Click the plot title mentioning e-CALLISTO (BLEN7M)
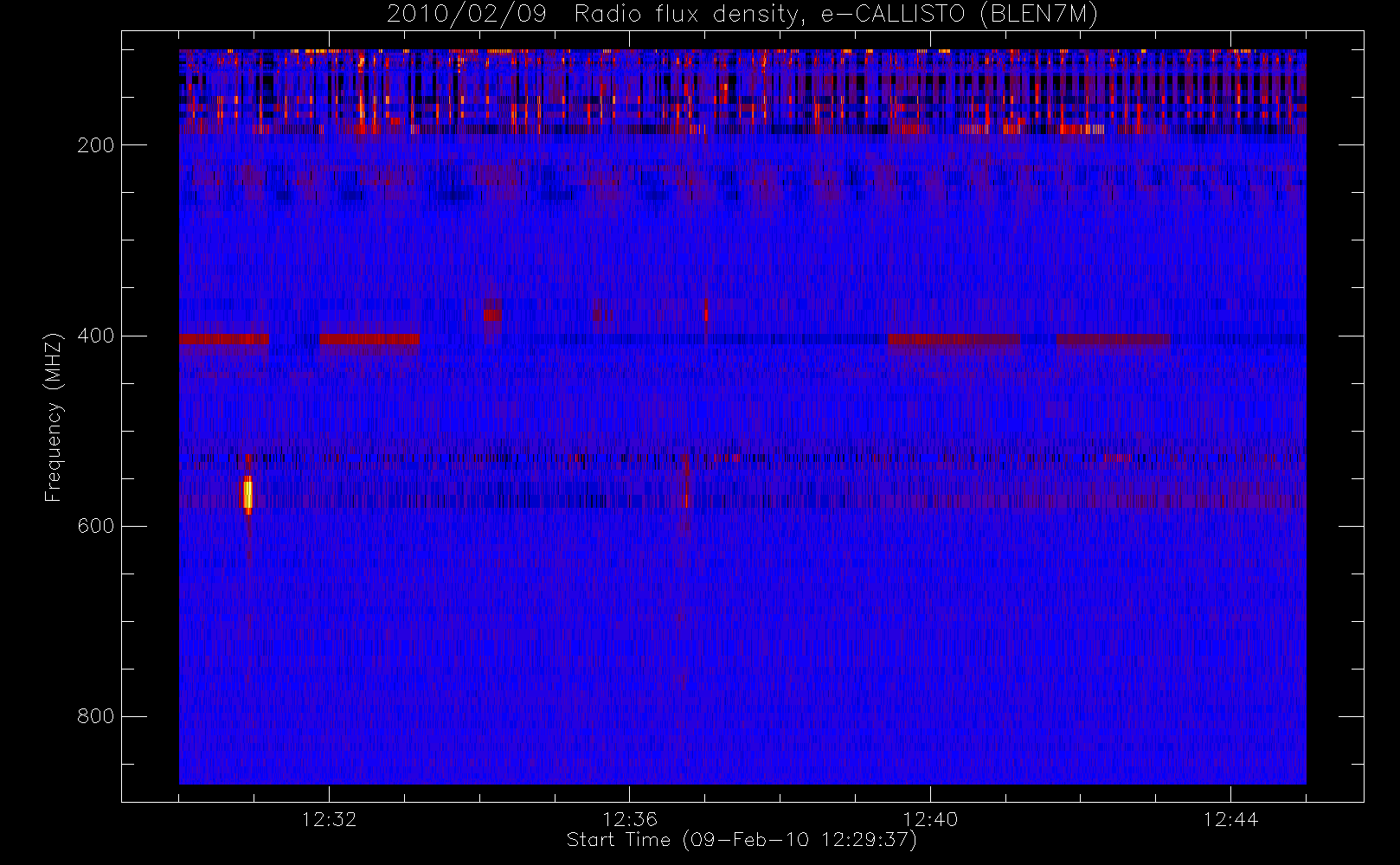This screenshot has width=1400, height=865. point(742,15)
